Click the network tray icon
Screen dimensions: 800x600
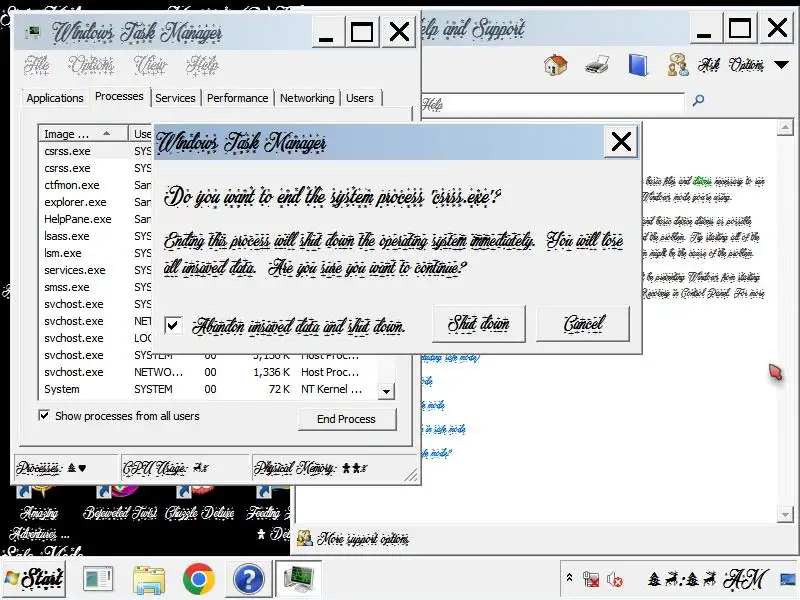[591, 579]
